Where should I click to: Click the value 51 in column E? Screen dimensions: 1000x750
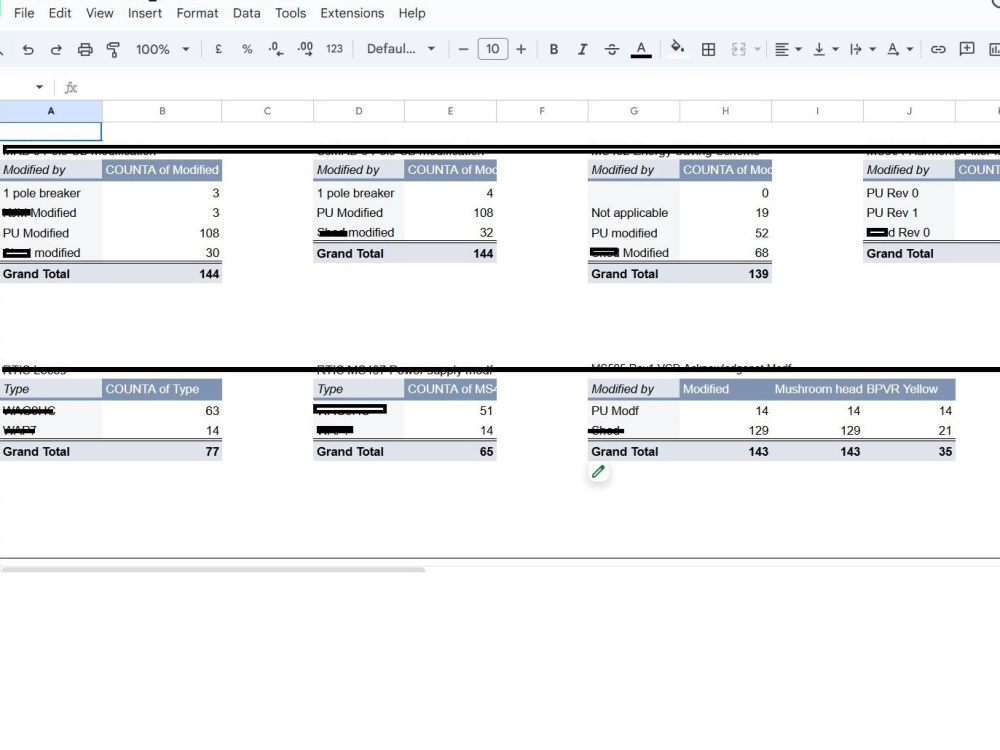(487, 411)
